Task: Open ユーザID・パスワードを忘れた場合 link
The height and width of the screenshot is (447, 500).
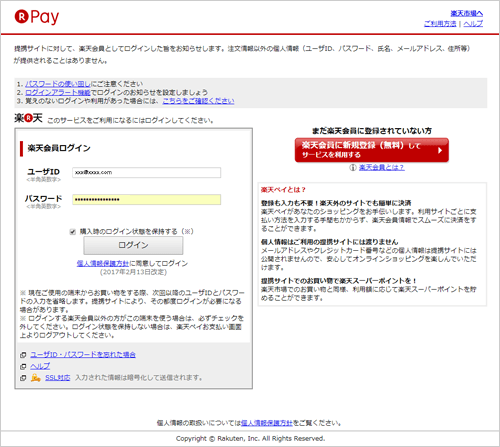Action: (83, 355)
